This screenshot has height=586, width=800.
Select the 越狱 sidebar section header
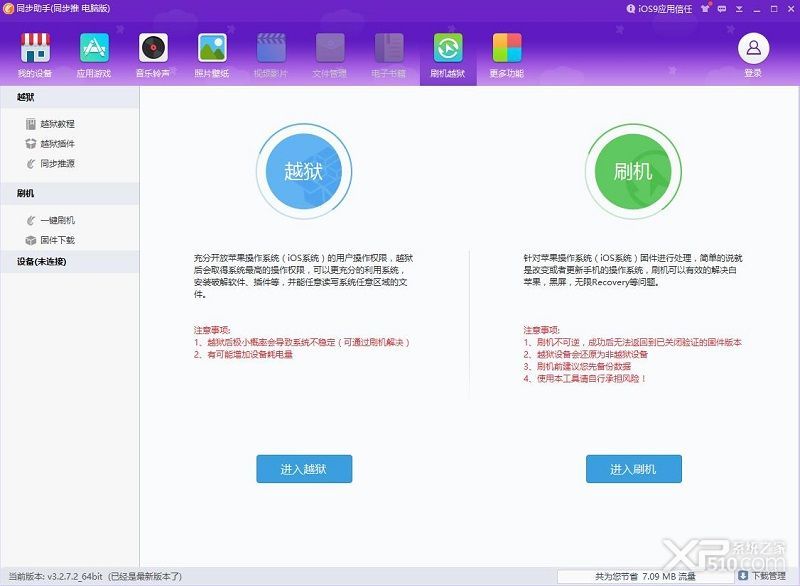click(x=69, y=97)
